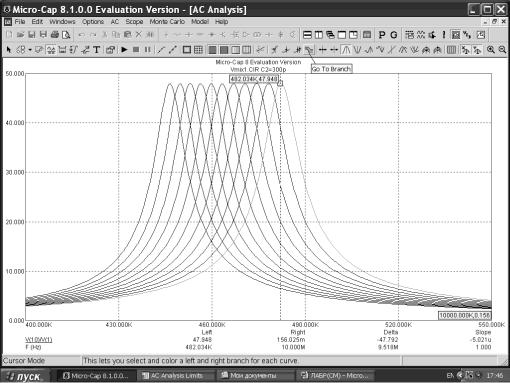Click the Save file icon
This screenshot has width=510, height=383.
tap(32, 35)
